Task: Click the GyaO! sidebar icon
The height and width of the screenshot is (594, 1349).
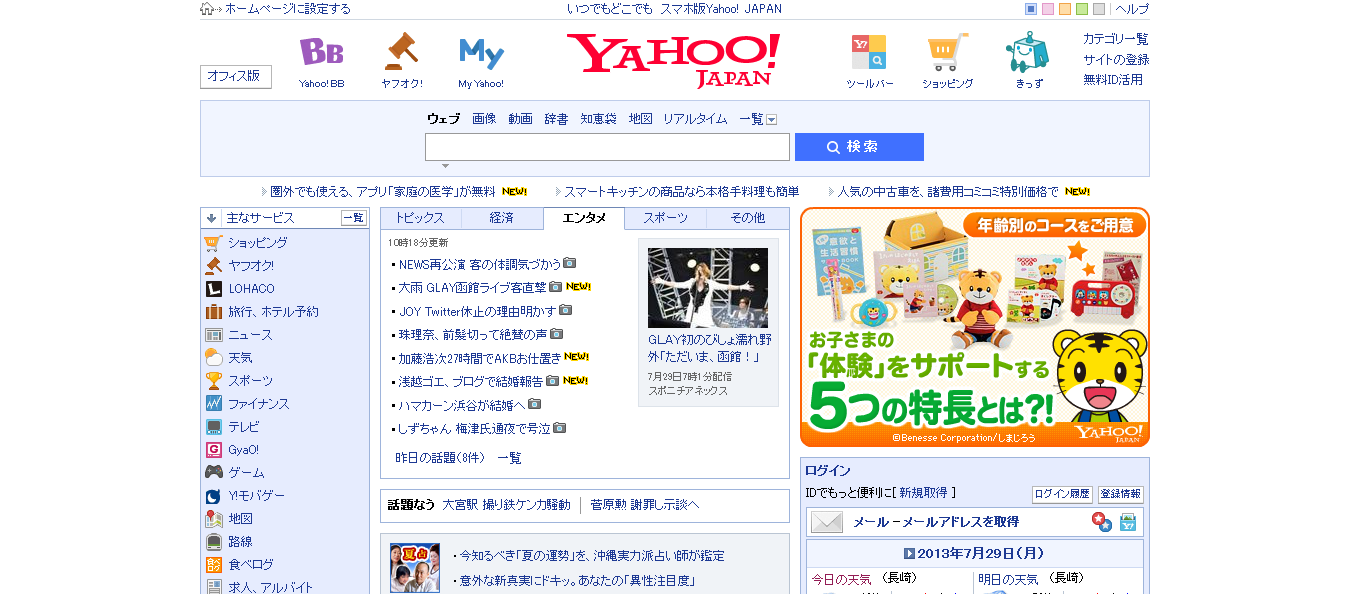Action: pyautogui.click(x=213, y=450)
